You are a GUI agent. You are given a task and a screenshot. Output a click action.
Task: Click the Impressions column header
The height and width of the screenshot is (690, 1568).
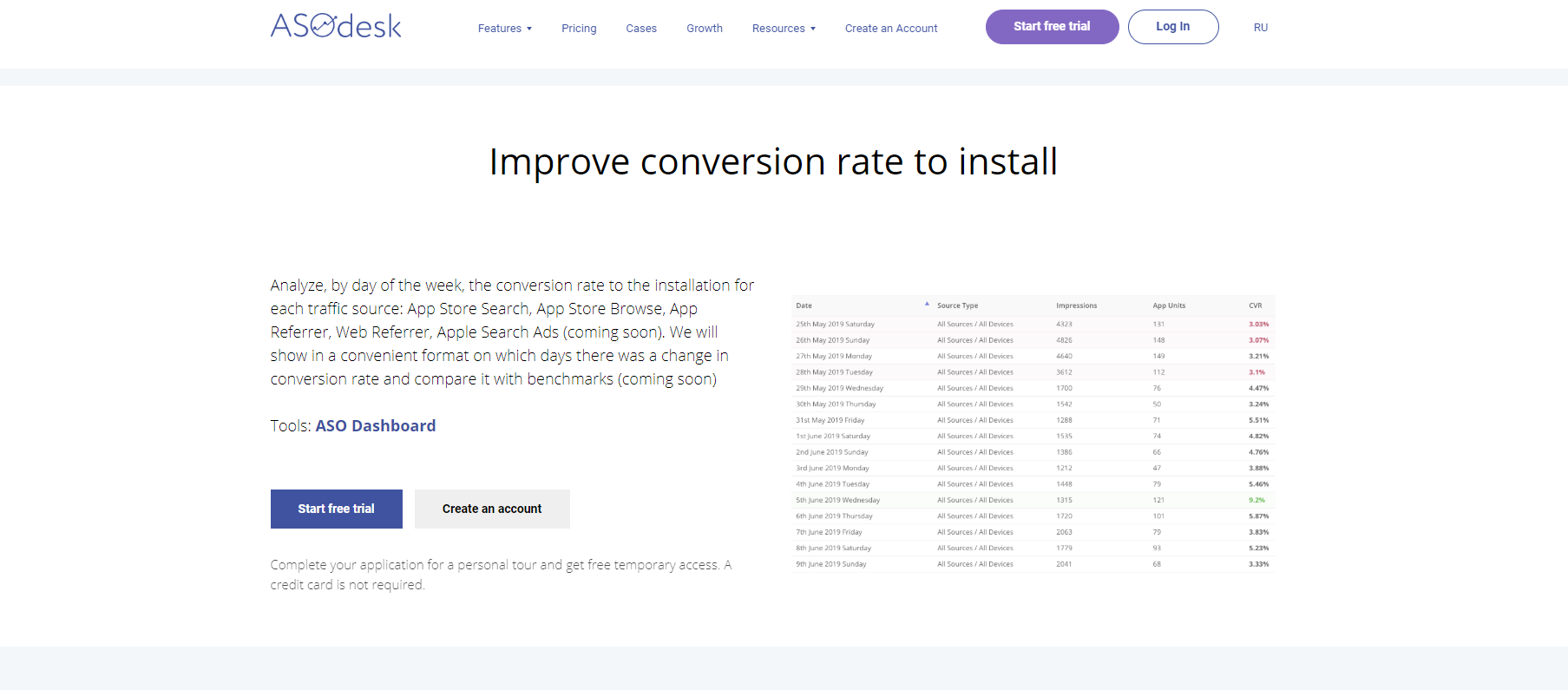point(1076,306)
